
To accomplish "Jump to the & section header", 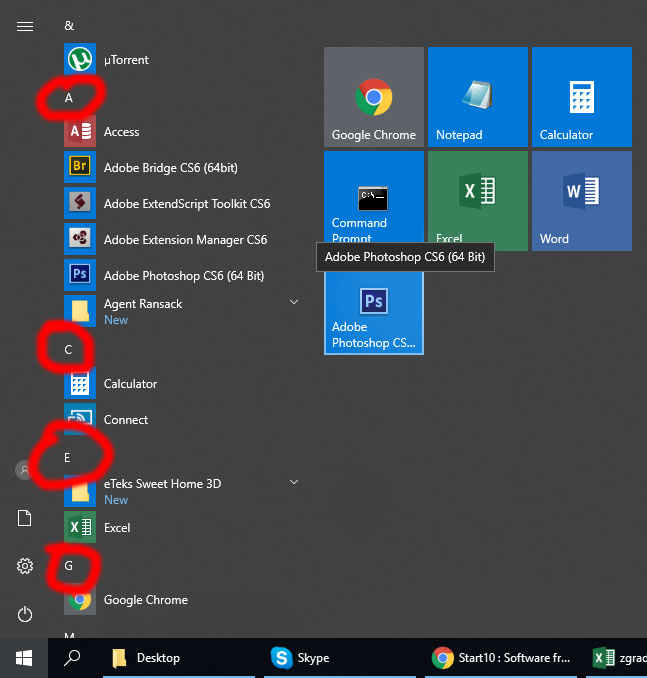I will coord(69,26).
